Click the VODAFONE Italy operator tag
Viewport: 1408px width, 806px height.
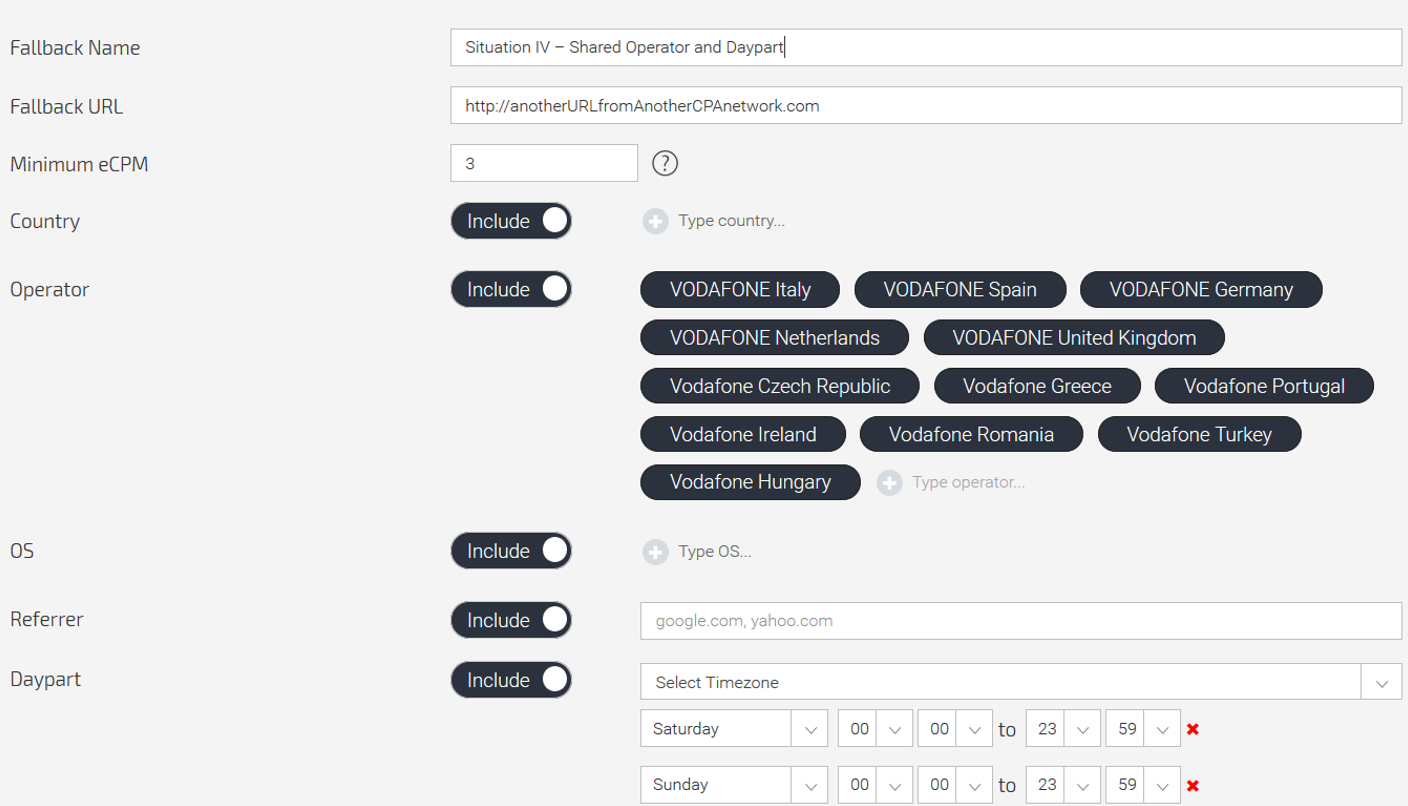point(740,290)
